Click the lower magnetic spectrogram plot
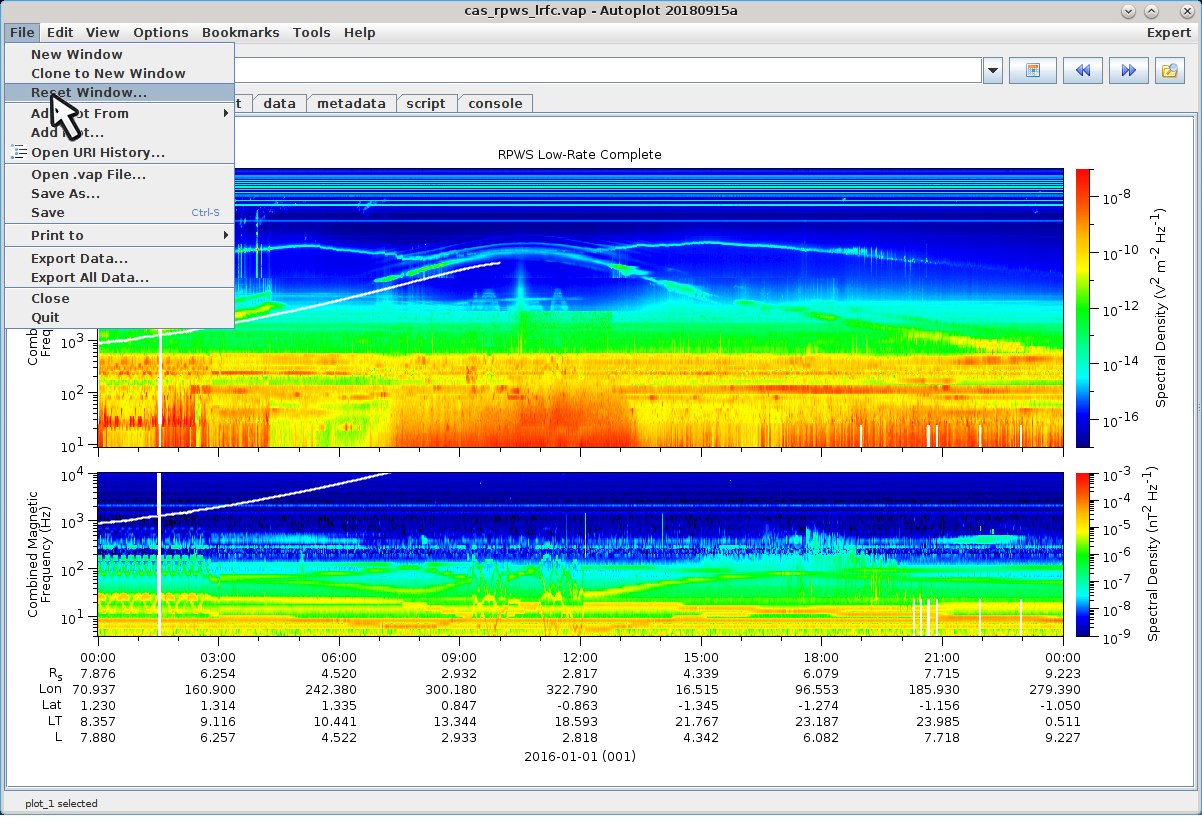1202x825 pixels. (x=580, y=554)
